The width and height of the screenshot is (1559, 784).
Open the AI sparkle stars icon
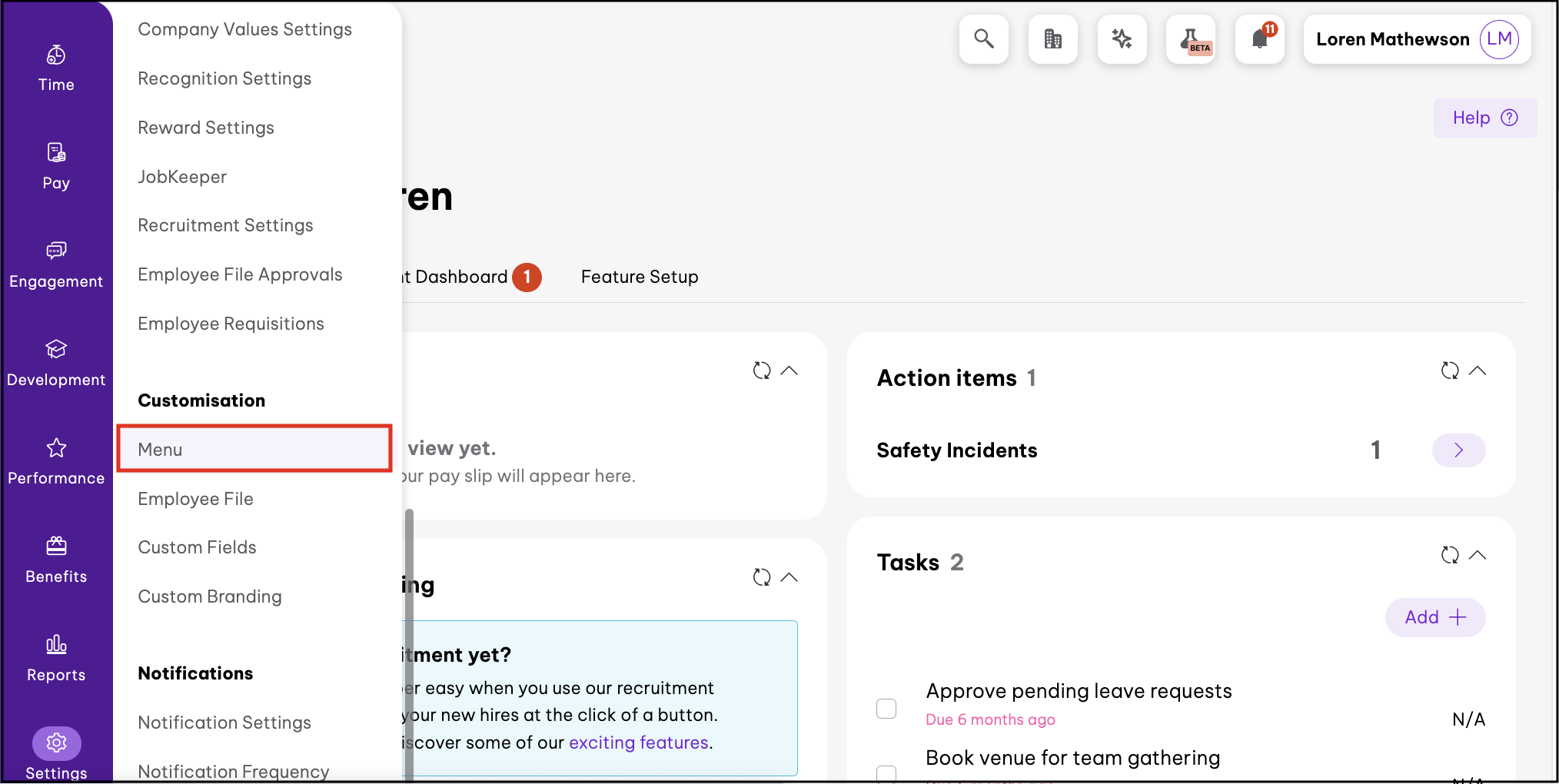[x=1122, y=39]
